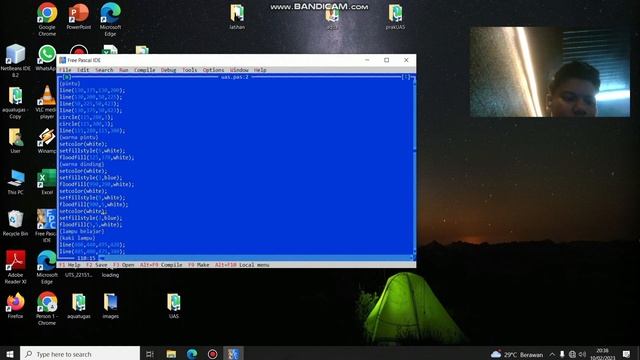Click Alt+F10 Local menu in status bar
Image resolution: width=640 pixels, height=360 pixels.
click(242, 265)
